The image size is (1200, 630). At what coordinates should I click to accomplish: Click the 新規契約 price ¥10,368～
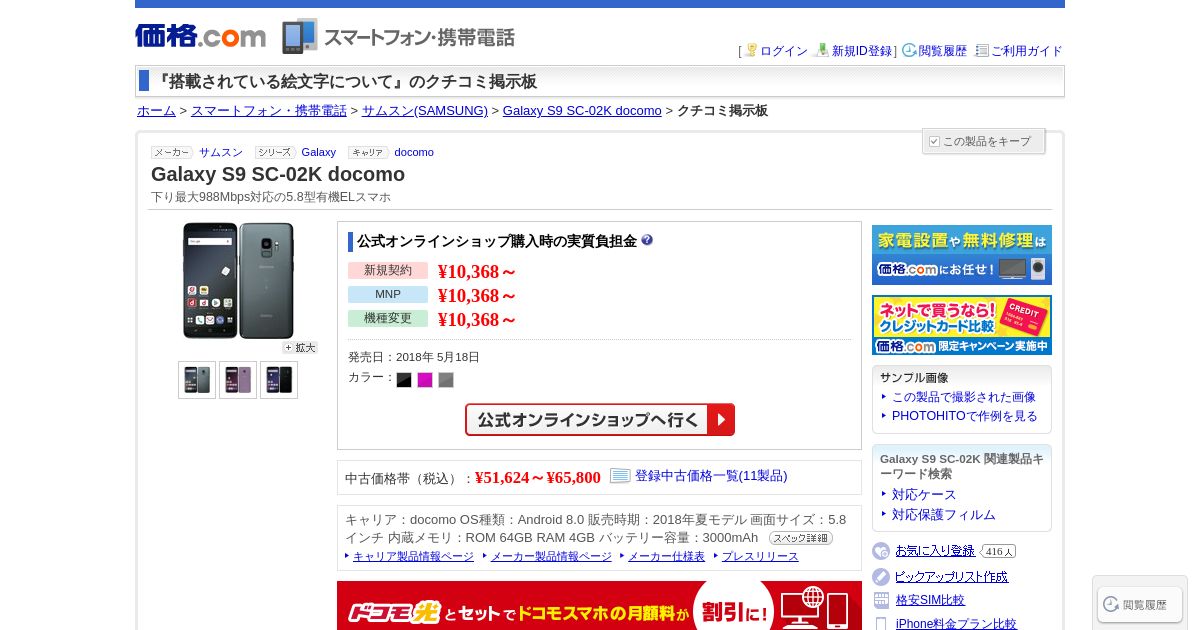[477, 272]
